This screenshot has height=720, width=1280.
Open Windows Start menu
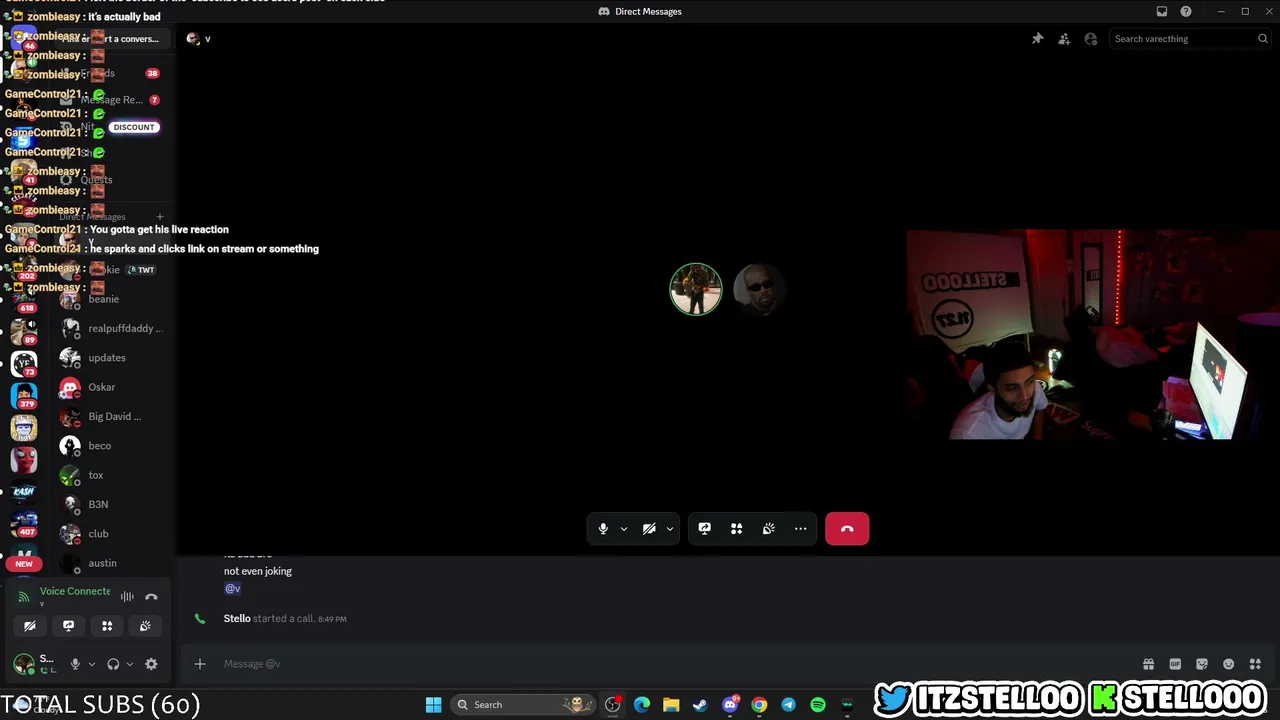(433, 705)
